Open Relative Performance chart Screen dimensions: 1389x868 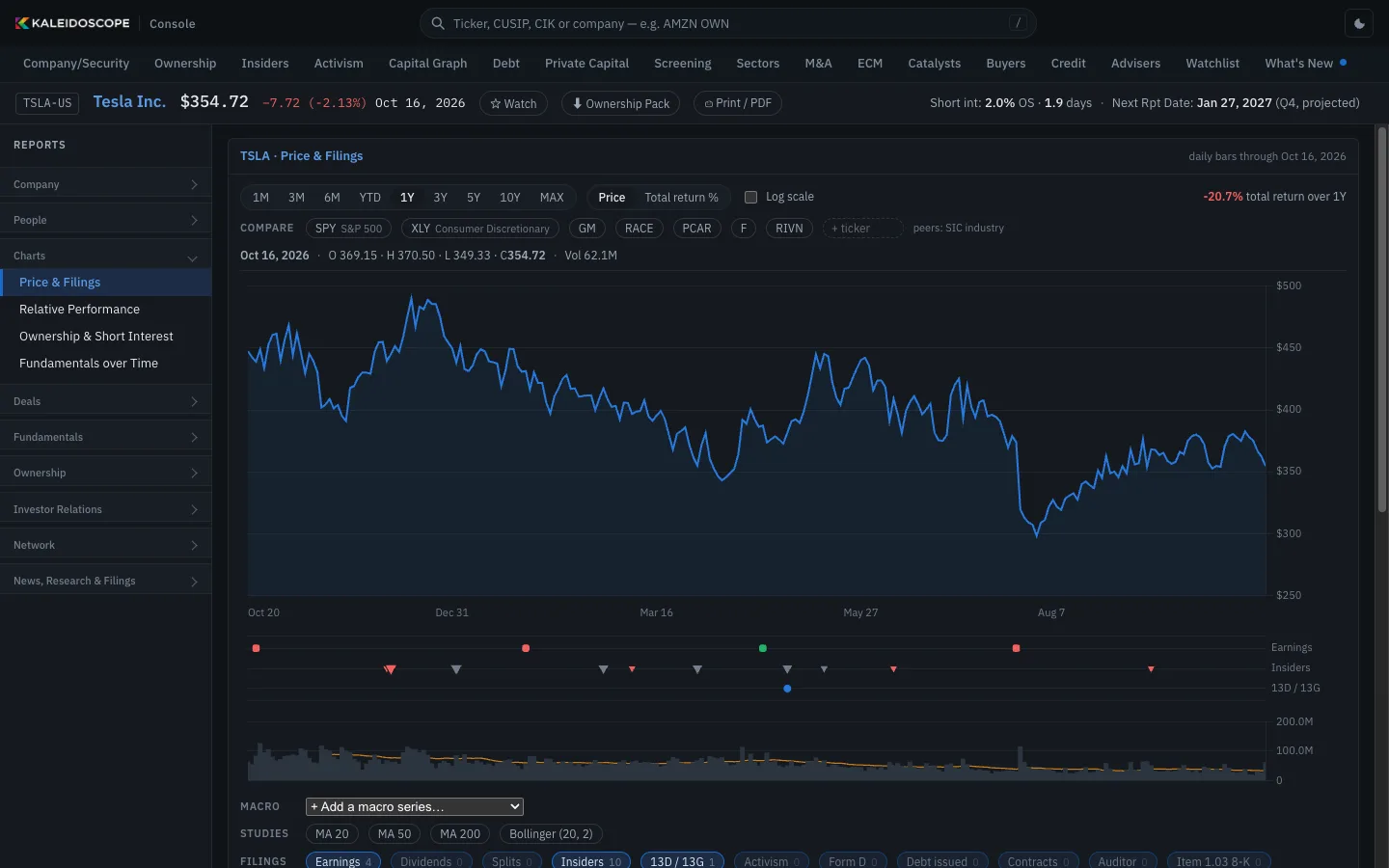point(106,310)
